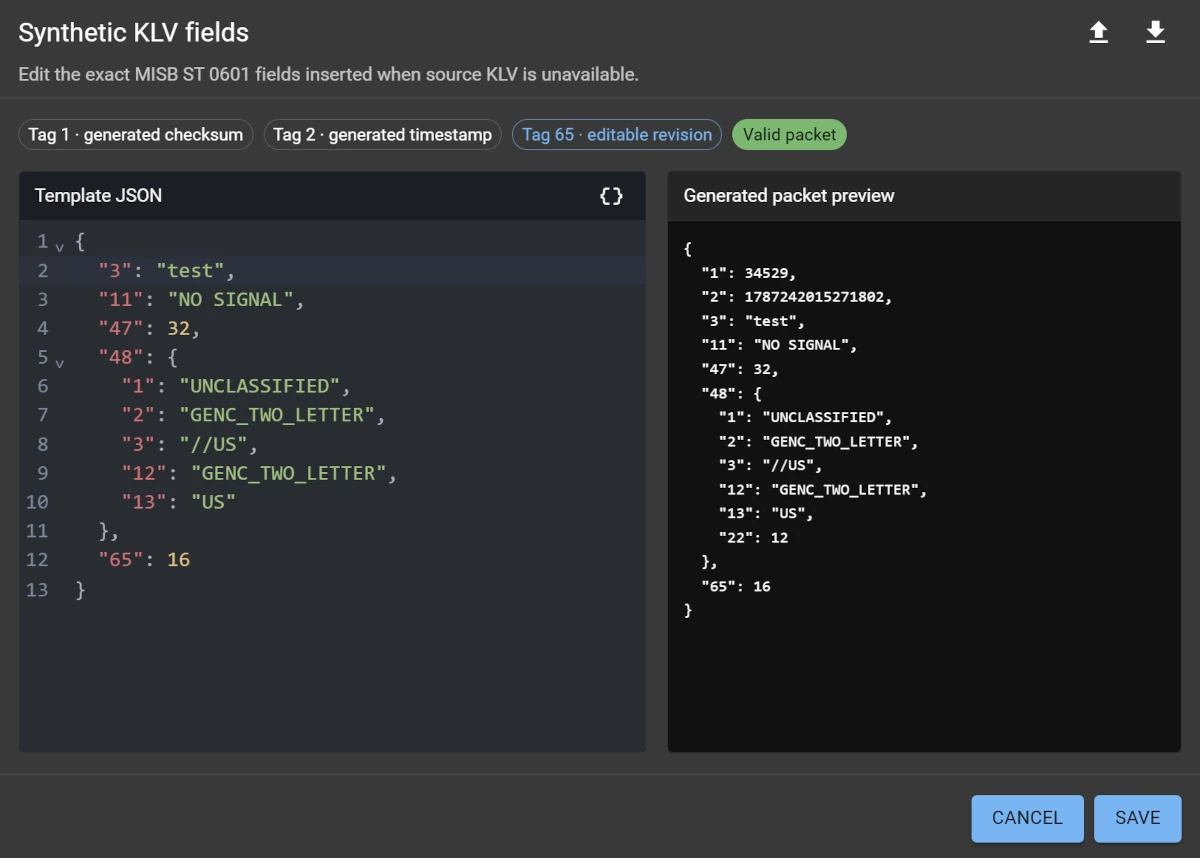This screenshot has height=858, width=1200.
Task: Click the Valid packet status chip
Action: [x=789, y=135]
